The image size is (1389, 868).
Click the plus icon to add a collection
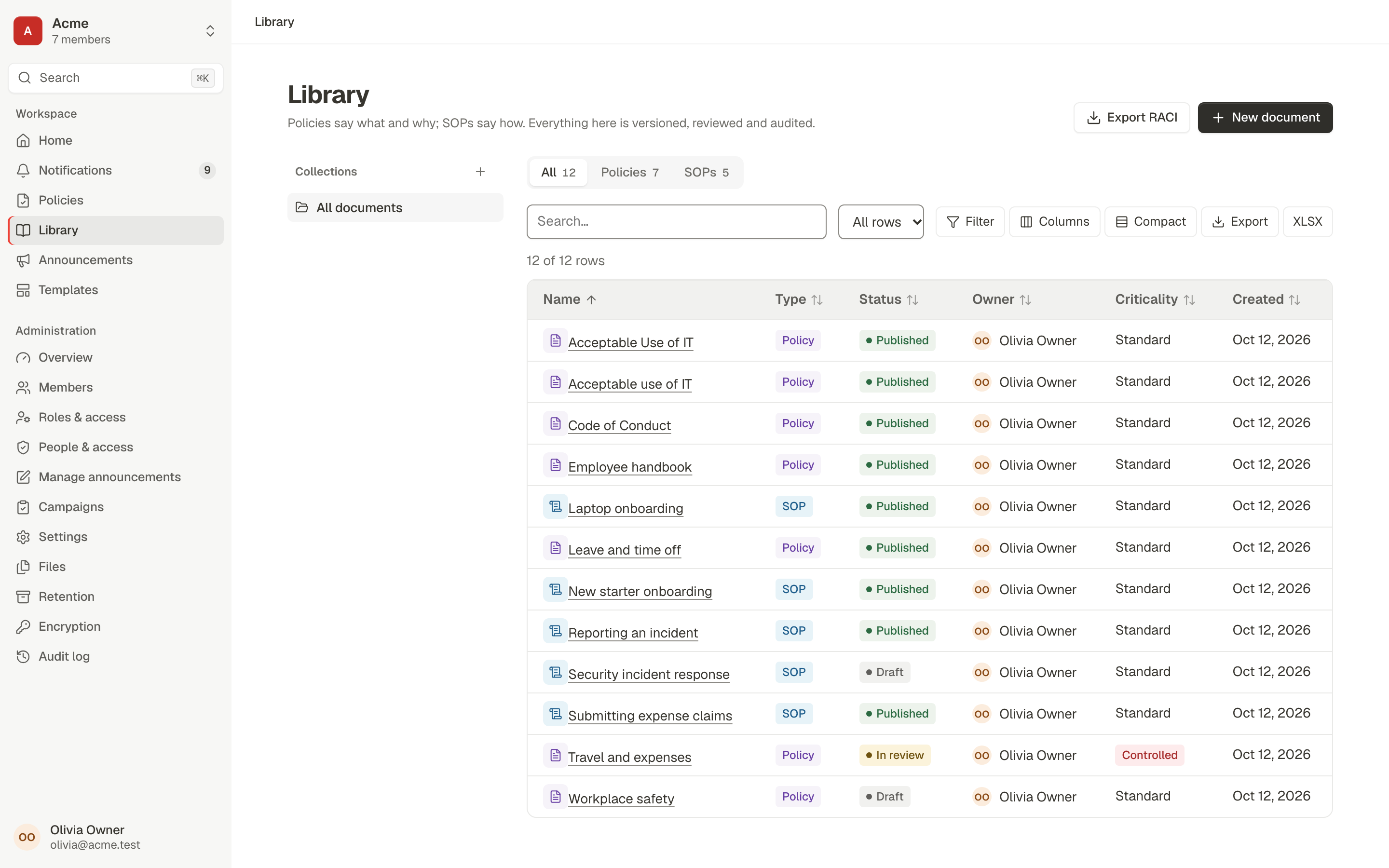pos(480,172)
